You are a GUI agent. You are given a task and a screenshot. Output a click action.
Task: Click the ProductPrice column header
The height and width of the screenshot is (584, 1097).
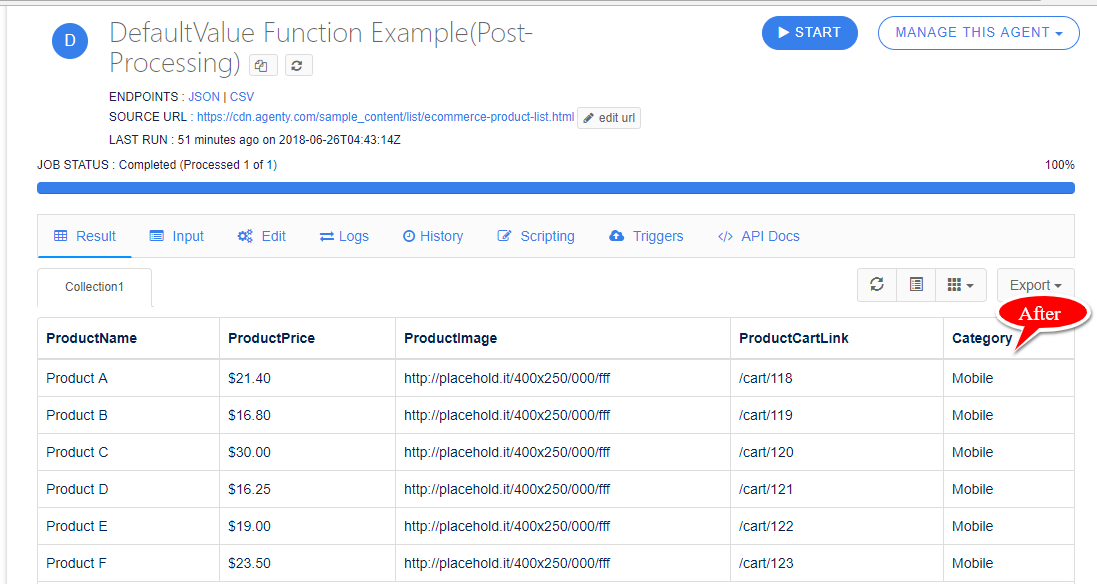pos(271,338)
